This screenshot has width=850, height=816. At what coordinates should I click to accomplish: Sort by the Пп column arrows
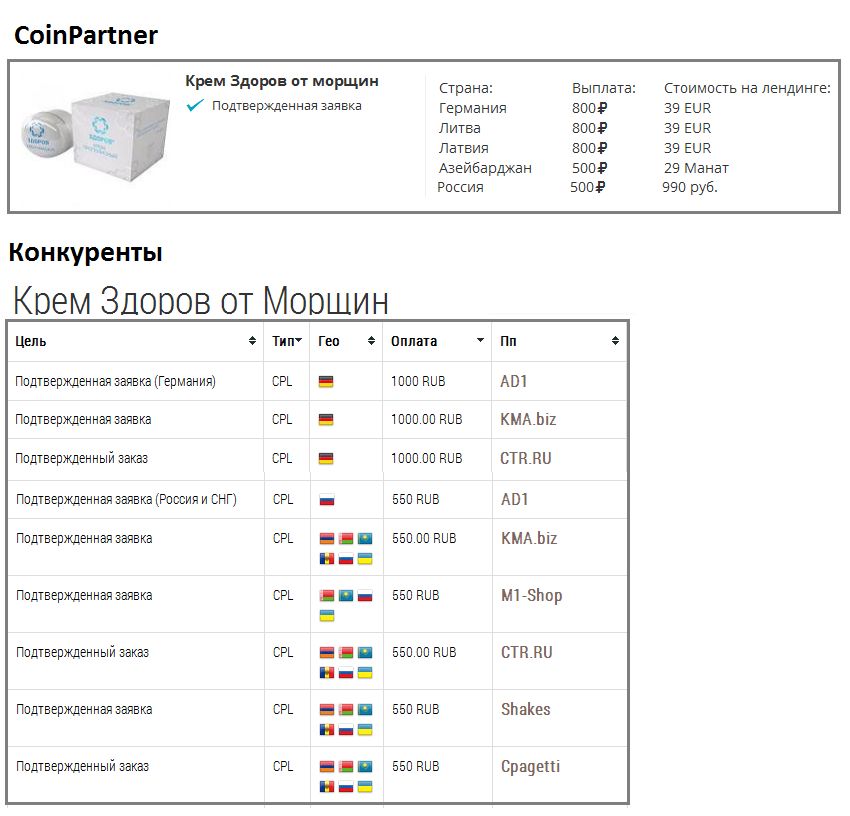[615, 340]
